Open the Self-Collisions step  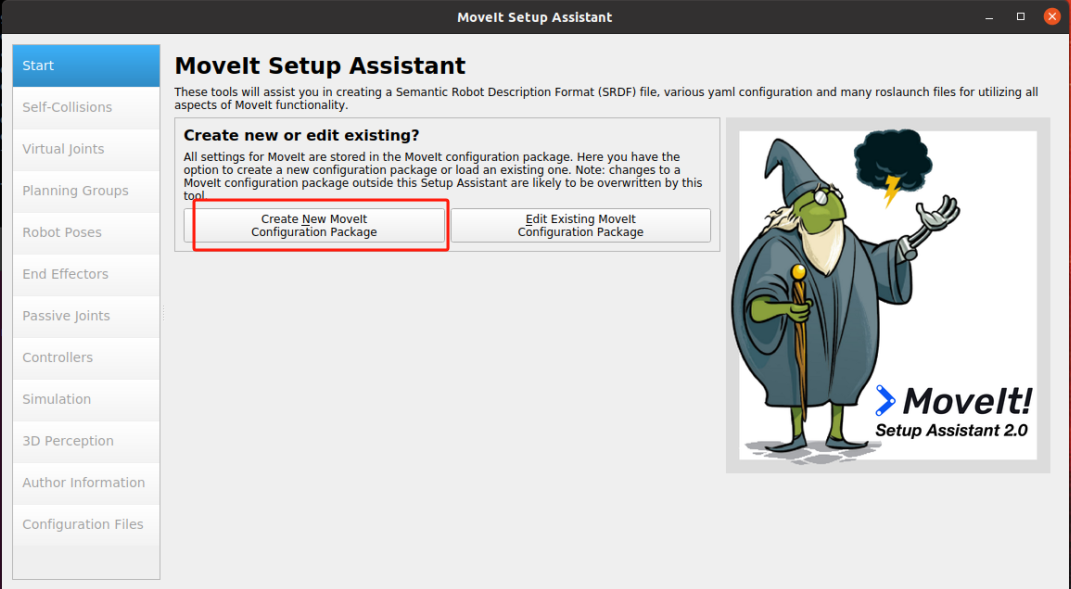pos(86,107)
